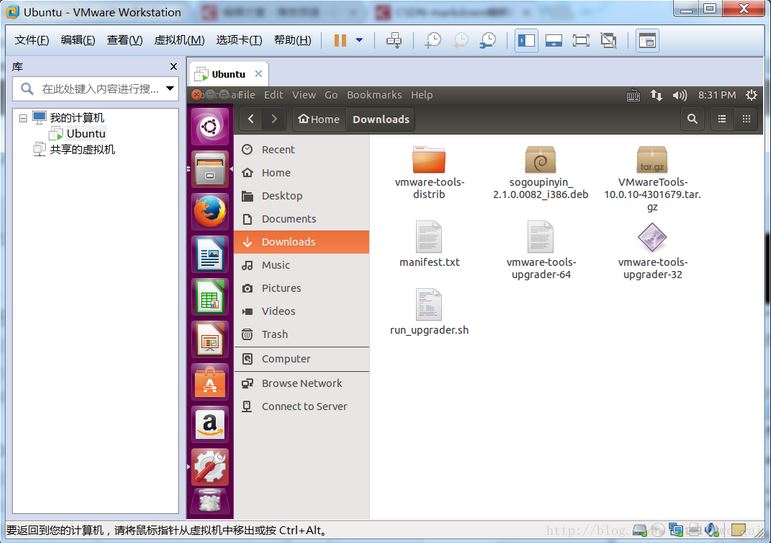This screenshot has height=543, width=771.
Task: Open the Amazon launcher icon
Action: [209, 424]
